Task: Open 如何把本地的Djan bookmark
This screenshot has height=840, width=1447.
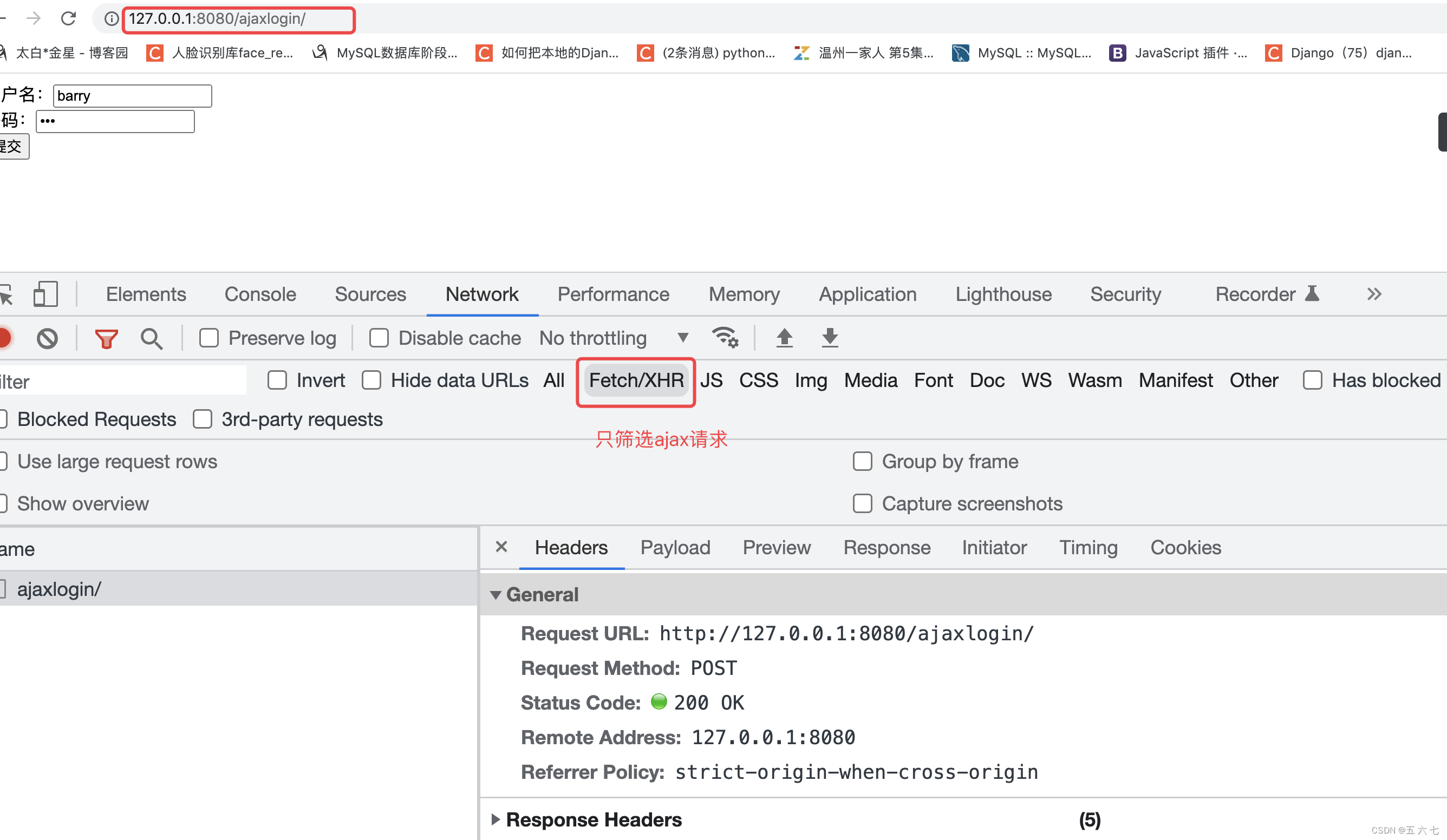Action: click(547, 53)
